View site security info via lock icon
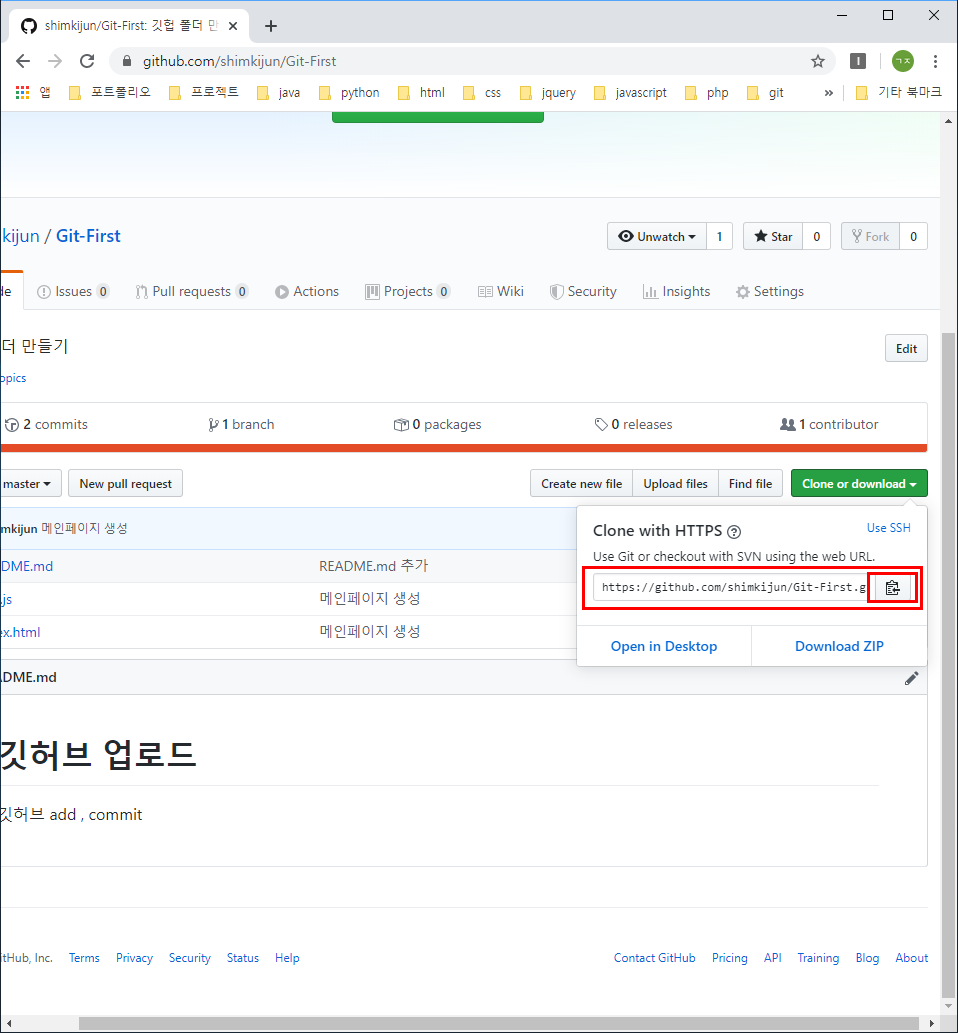 (127, 61)
